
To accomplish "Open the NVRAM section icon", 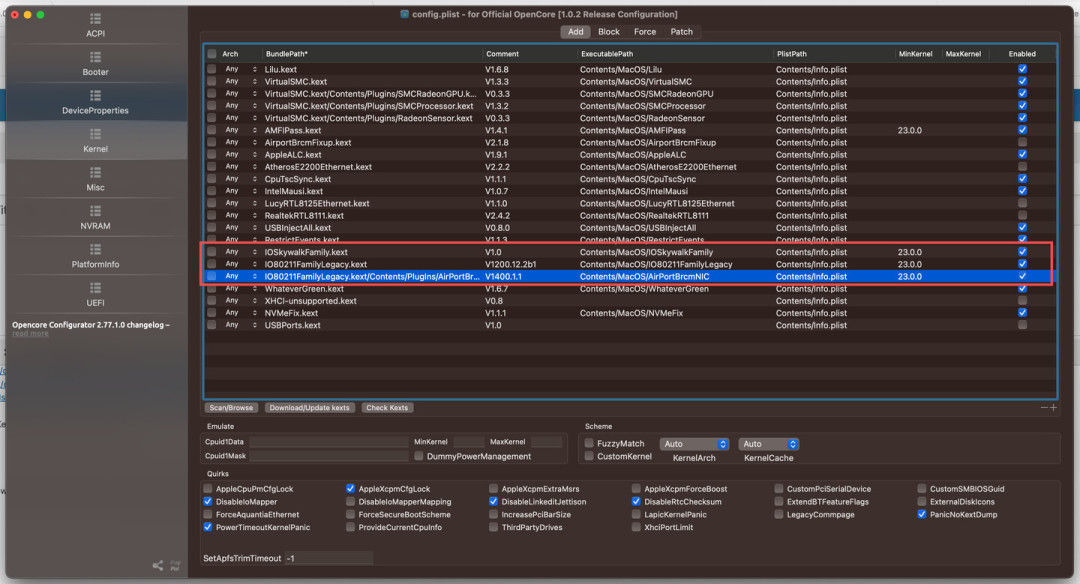I will tap(95, 211).
